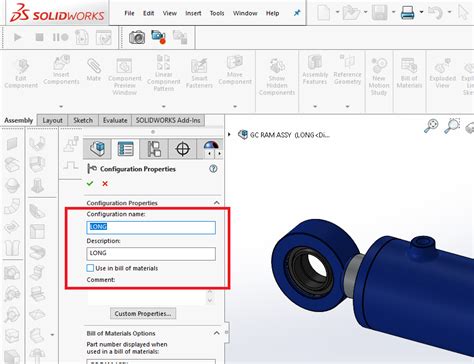This screenshot has width=474, height=364.
Task: Click New Motion Study tool
Action: pyautogui.click(x=379, y=77)
